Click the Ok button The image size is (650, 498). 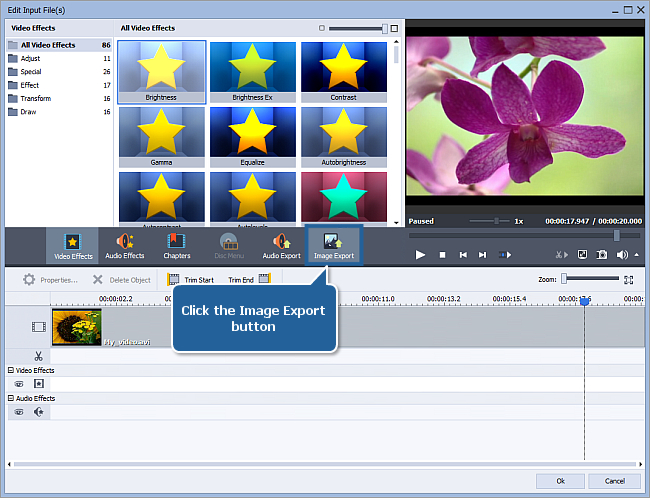click(560, 481)
